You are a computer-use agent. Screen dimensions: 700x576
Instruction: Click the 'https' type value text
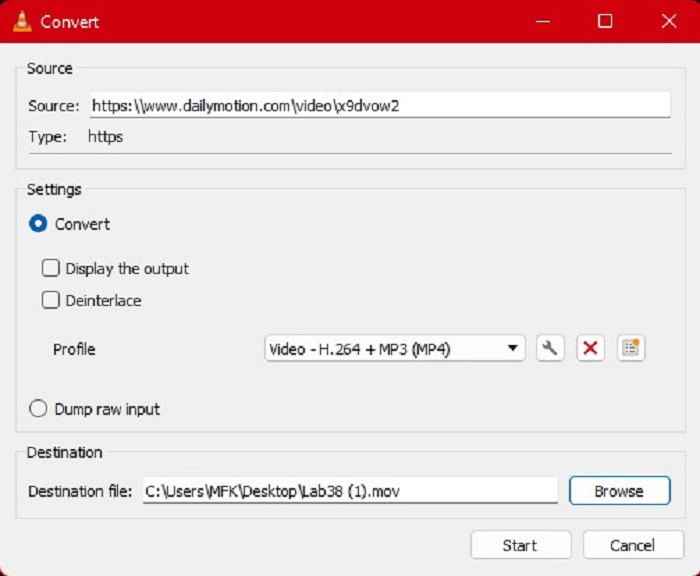[x=105, y=137]
